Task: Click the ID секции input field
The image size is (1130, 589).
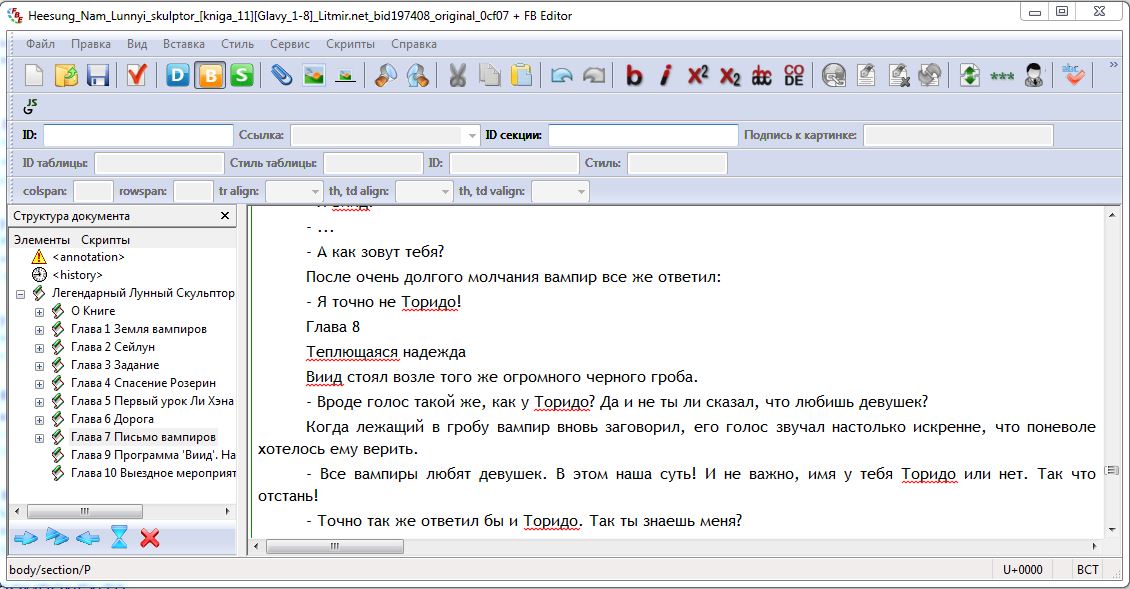Action: tap(642, 135)
